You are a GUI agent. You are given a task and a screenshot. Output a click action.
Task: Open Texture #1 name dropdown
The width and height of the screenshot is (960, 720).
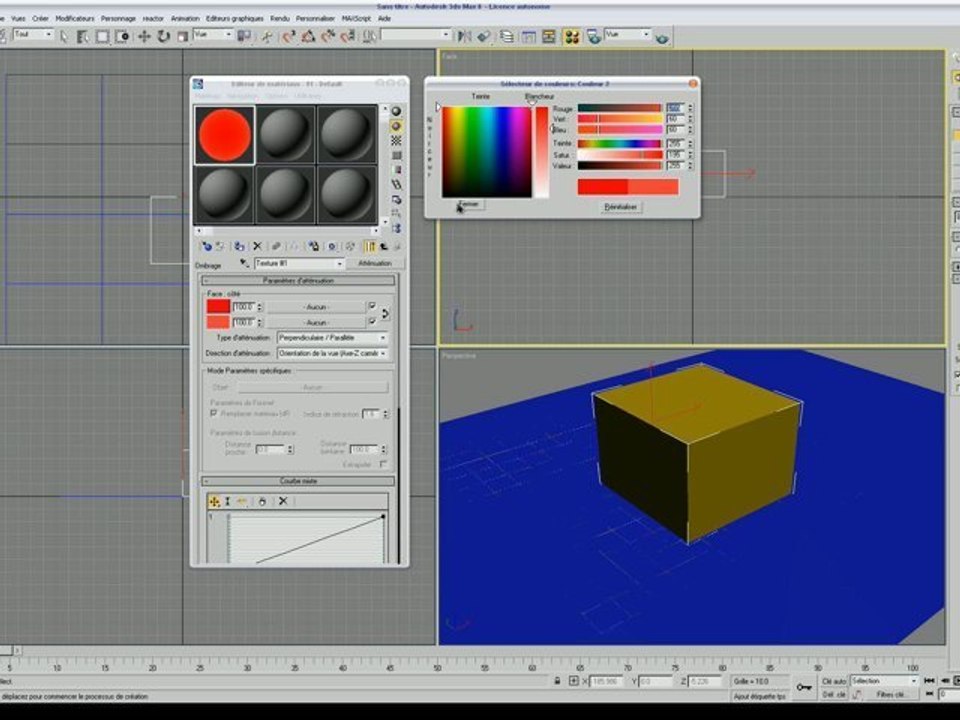click(299, 263)
